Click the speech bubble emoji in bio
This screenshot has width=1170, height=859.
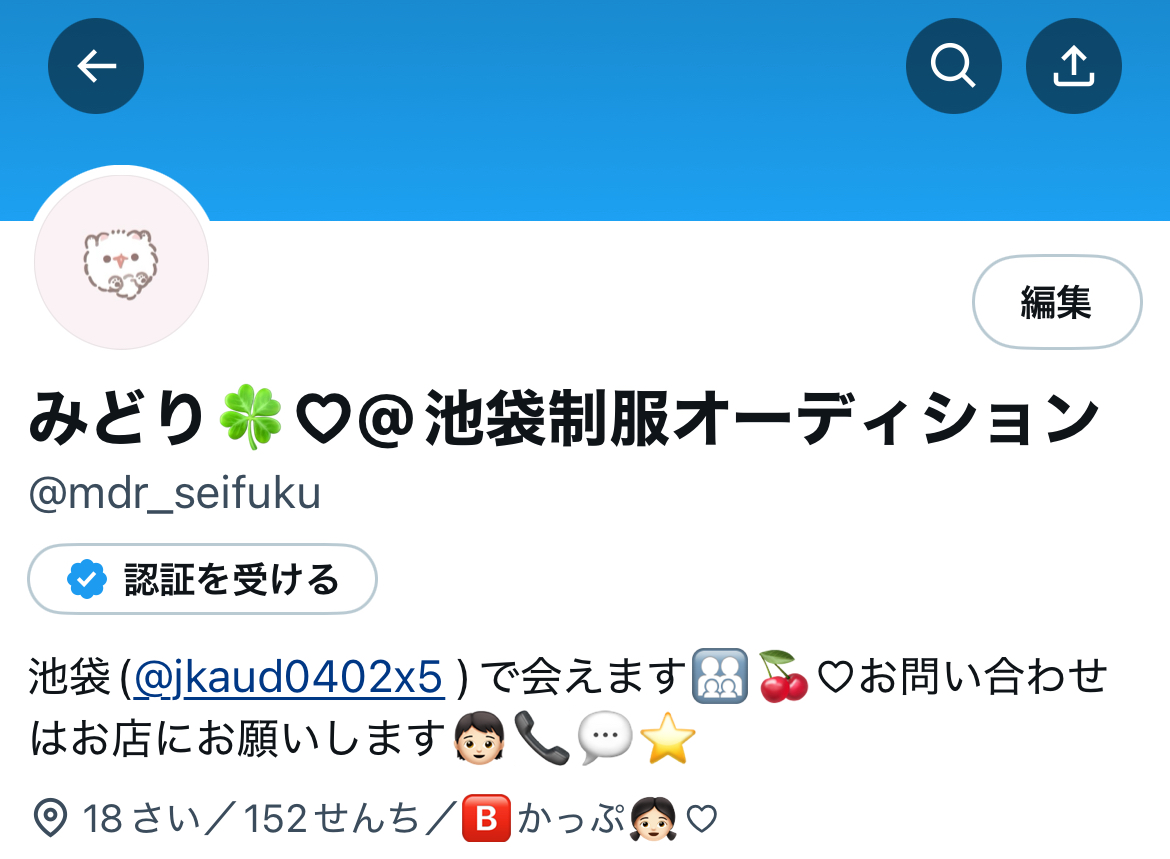pyautogui.click(x=605, y=738)
